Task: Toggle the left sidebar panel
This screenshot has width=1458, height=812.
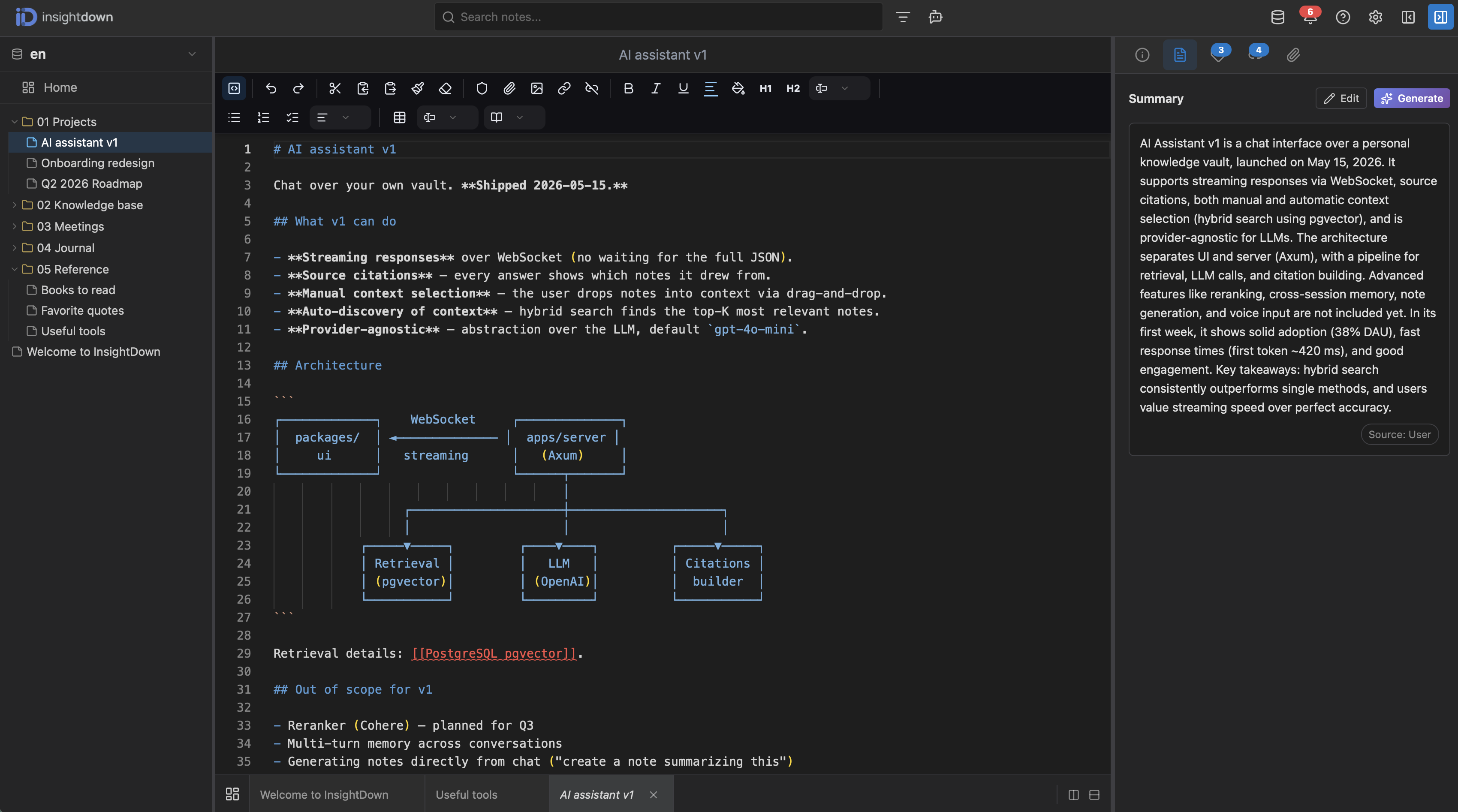Action: pos(1408,17)
